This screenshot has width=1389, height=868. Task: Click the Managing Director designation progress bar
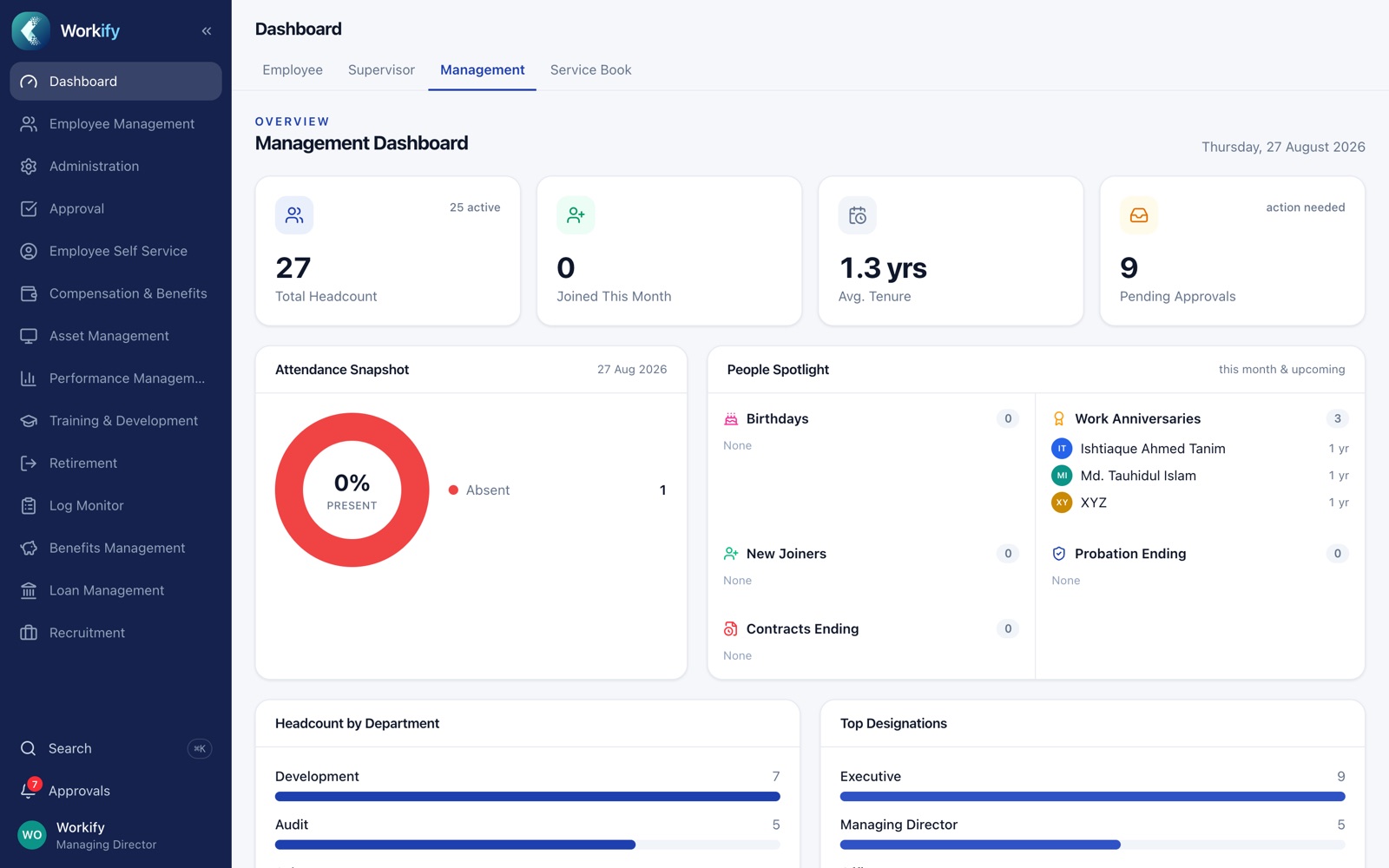1093,845
